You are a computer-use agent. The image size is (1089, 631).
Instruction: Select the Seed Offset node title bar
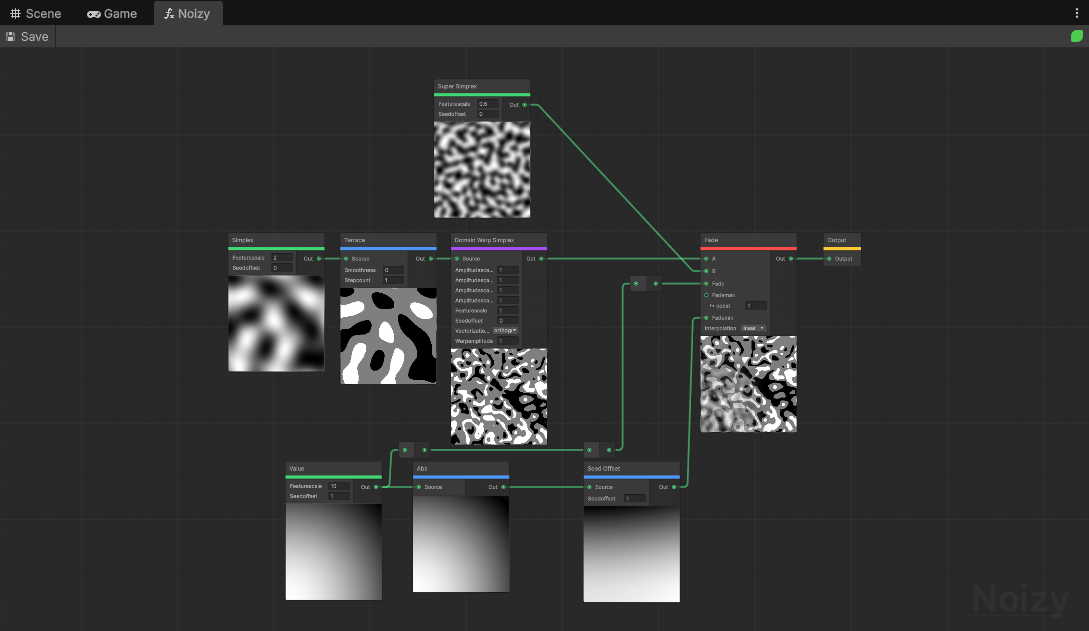pos(631,469)
